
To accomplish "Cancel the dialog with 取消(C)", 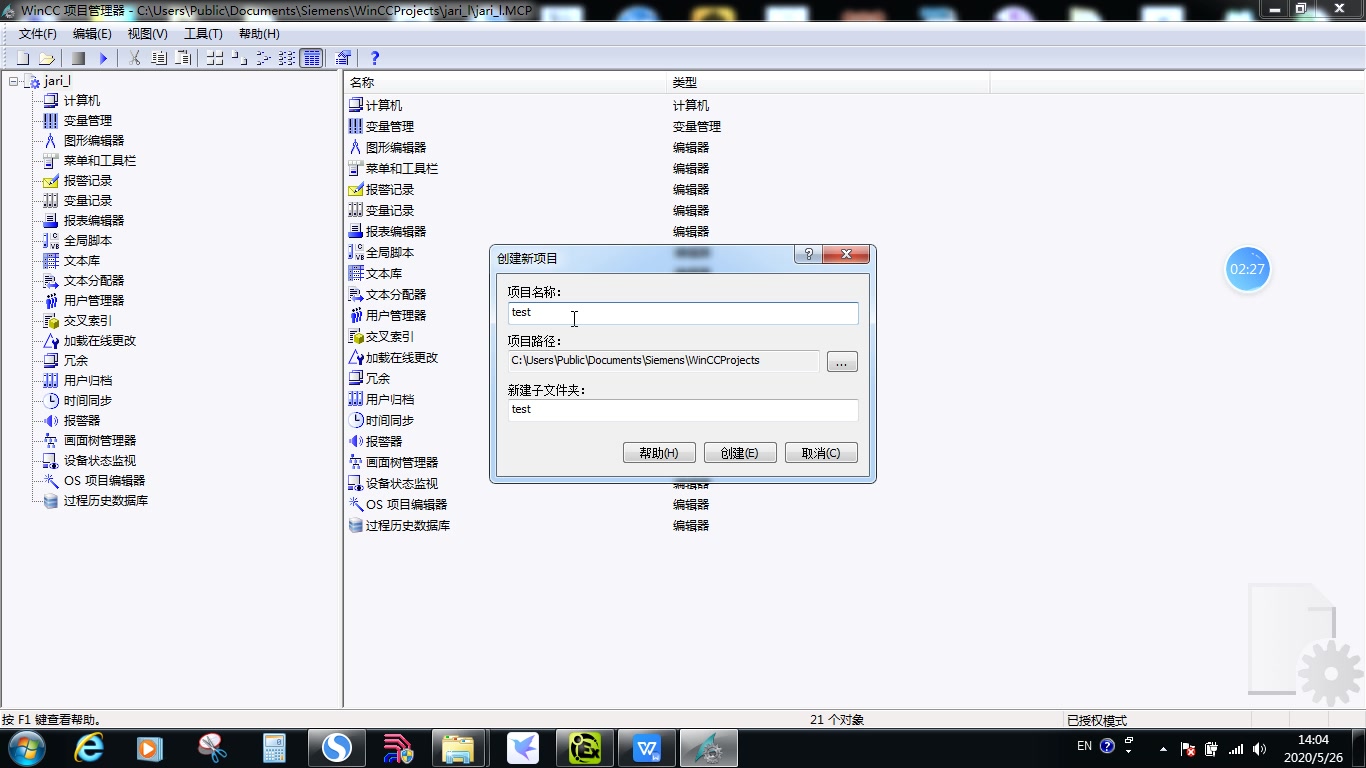I will [x=820, y=452].
